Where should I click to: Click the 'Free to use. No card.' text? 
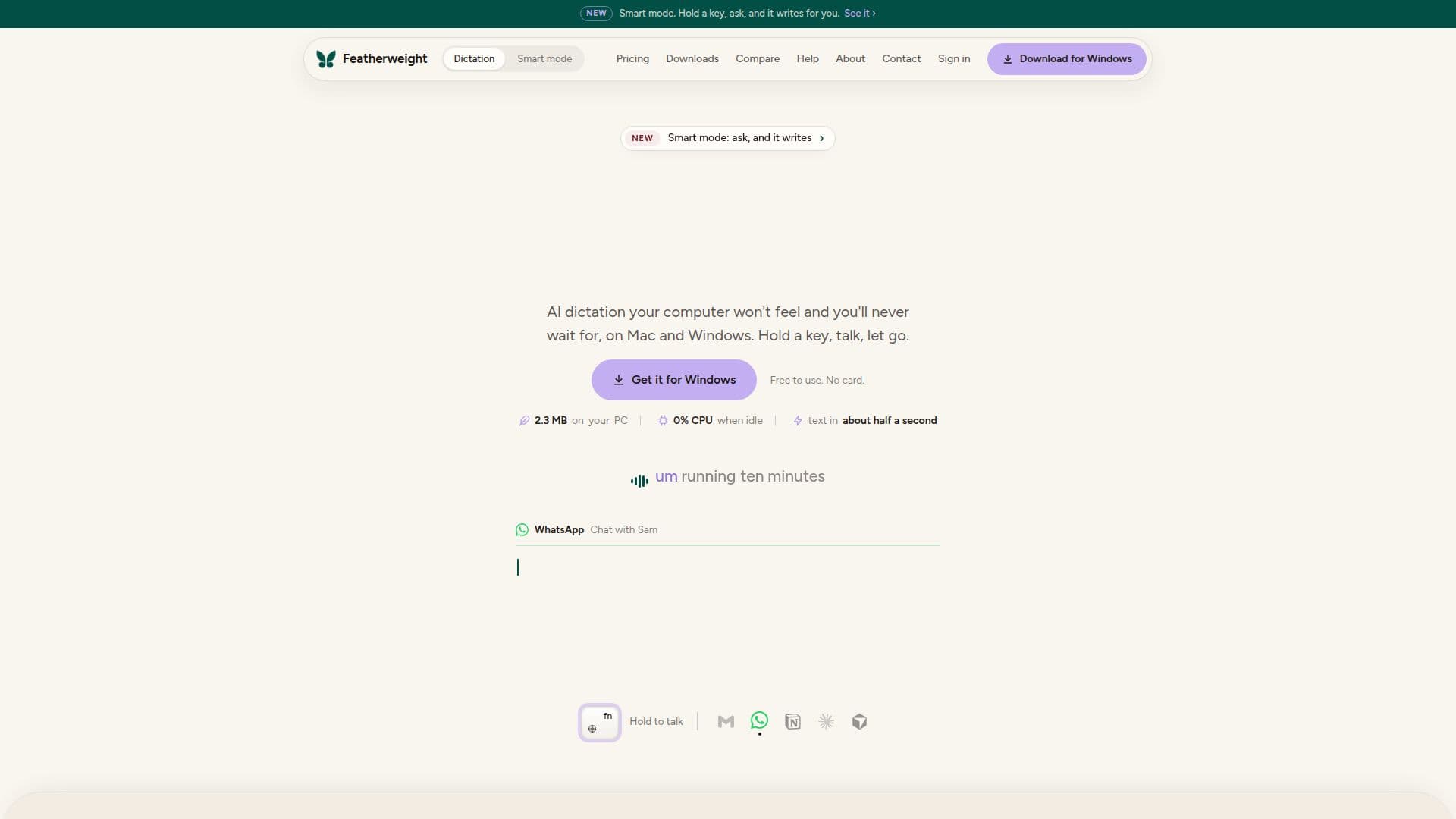[817, 381]
